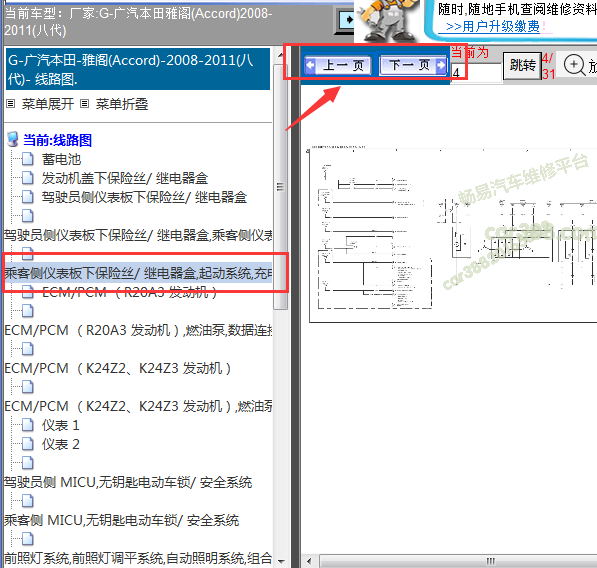The image size is (597, 568).
Task: Open the 仪表 2 diagram
Action: 61,444
